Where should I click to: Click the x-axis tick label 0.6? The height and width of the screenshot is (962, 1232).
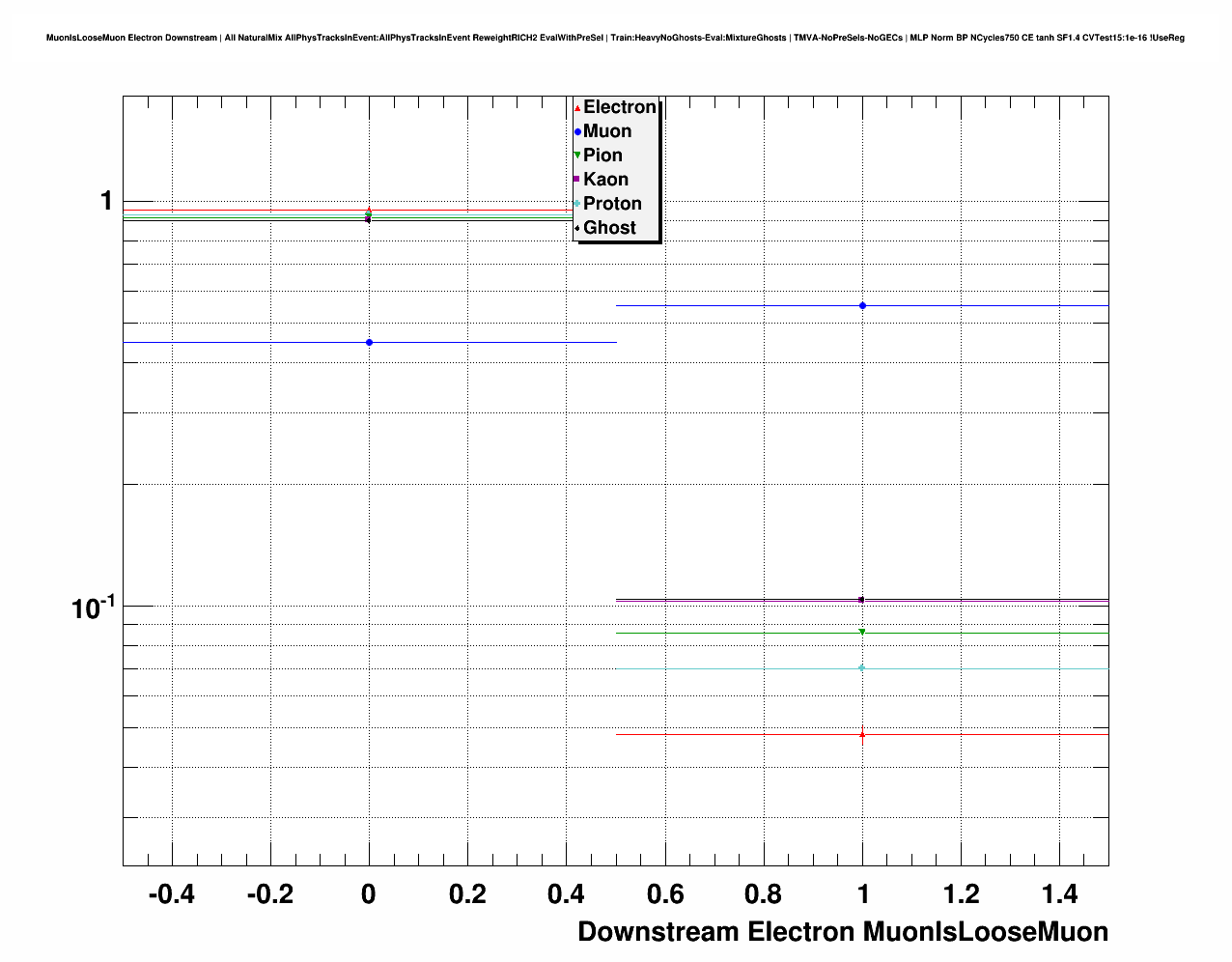click(665, 894)
